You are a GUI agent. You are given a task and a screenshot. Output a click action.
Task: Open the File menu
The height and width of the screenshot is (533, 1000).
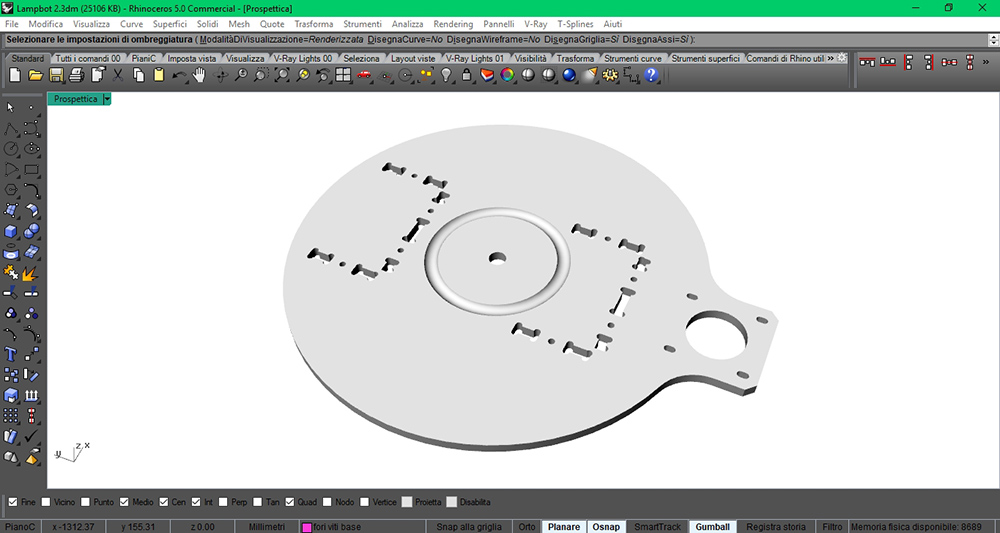[11, 24]
